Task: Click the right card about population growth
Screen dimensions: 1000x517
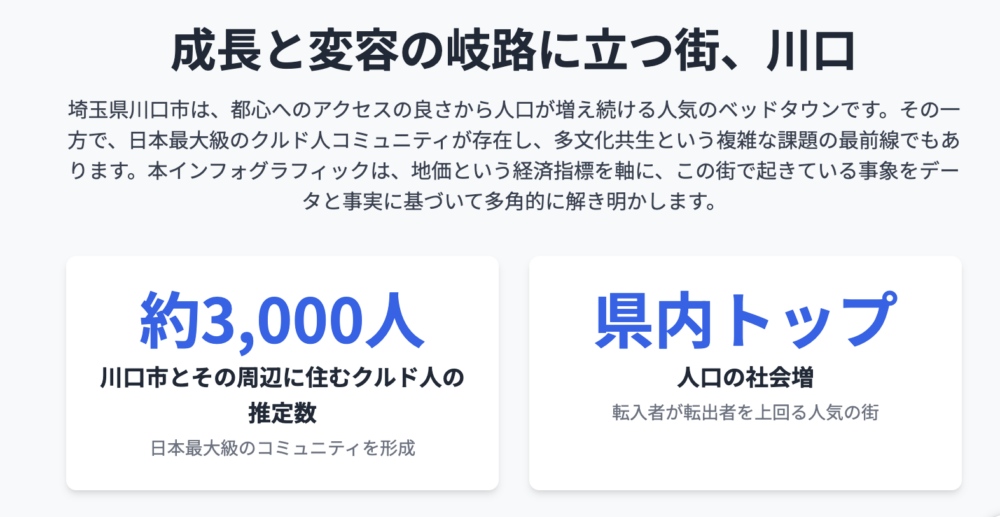Action: click(745, 373)
